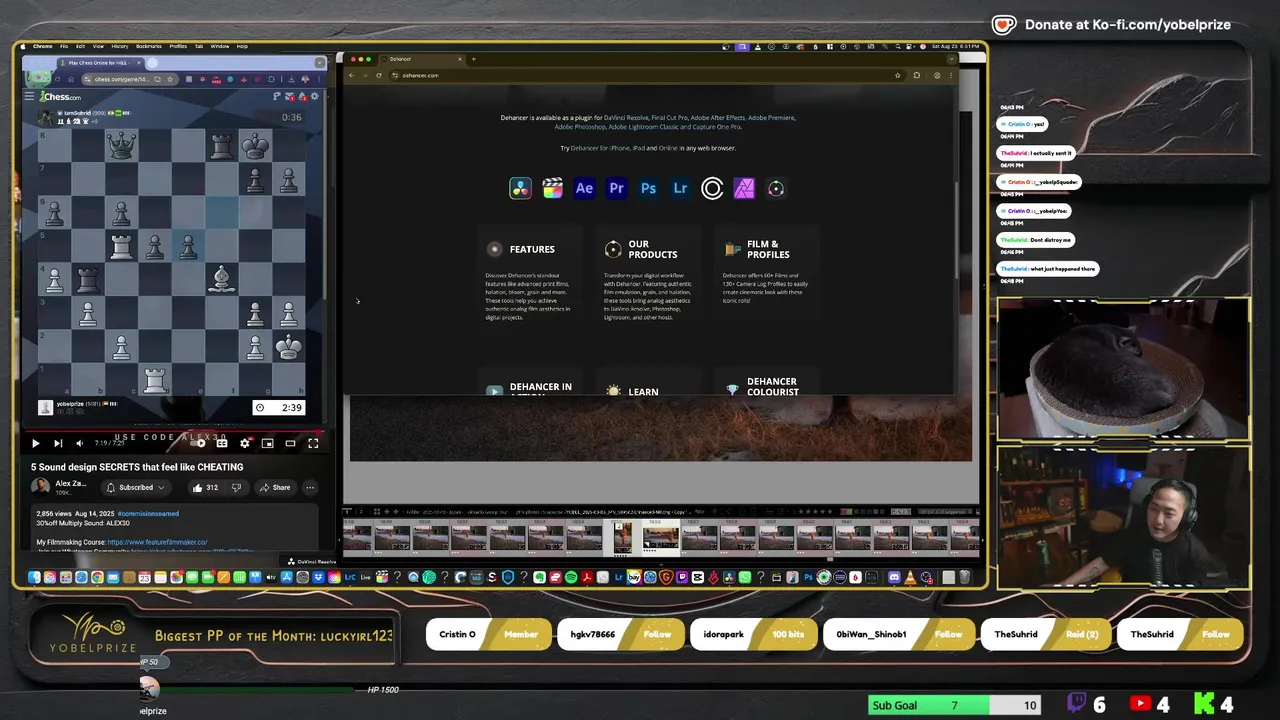This screenshot has height=720, width=1280.
Task: Open Finder from the Dock
Action: [34, 577]
